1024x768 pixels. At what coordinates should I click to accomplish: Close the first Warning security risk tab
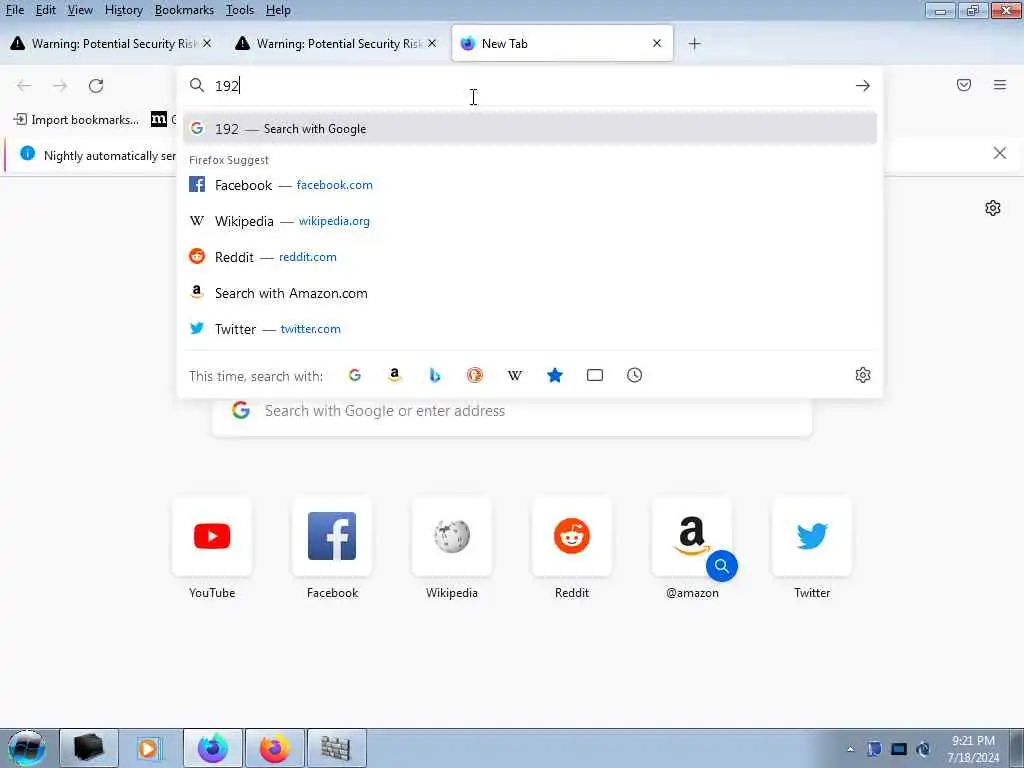click(x=207, y=43)
